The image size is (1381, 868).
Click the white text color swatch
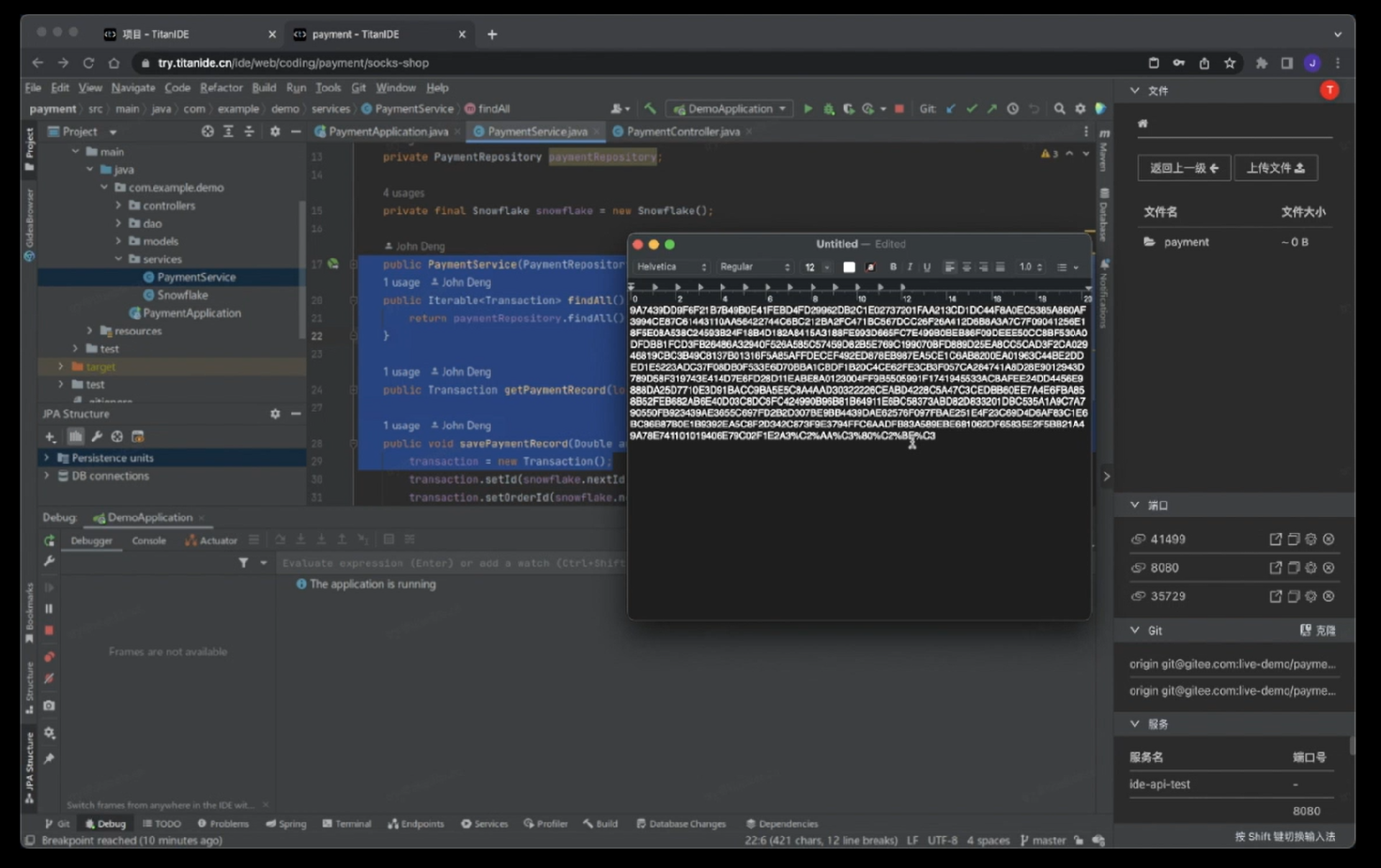coord(849,267)
